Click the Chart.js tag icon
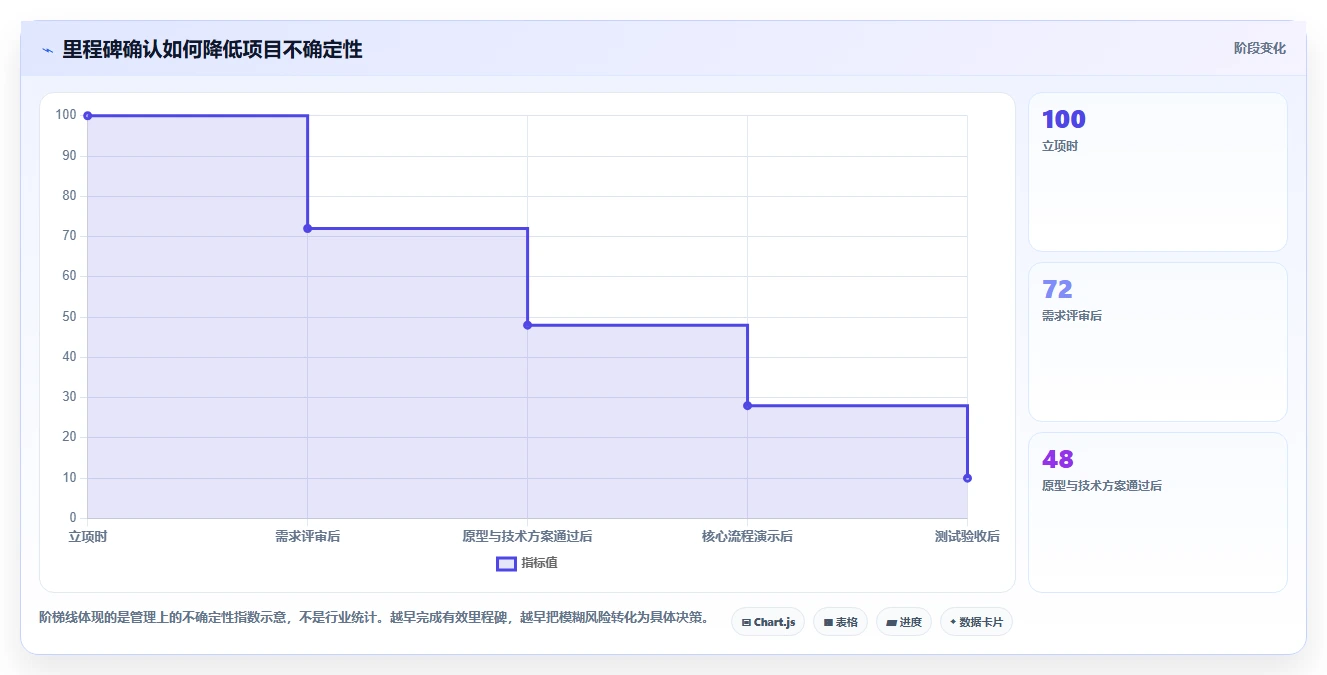1327x675 pixels. [746, 622]
